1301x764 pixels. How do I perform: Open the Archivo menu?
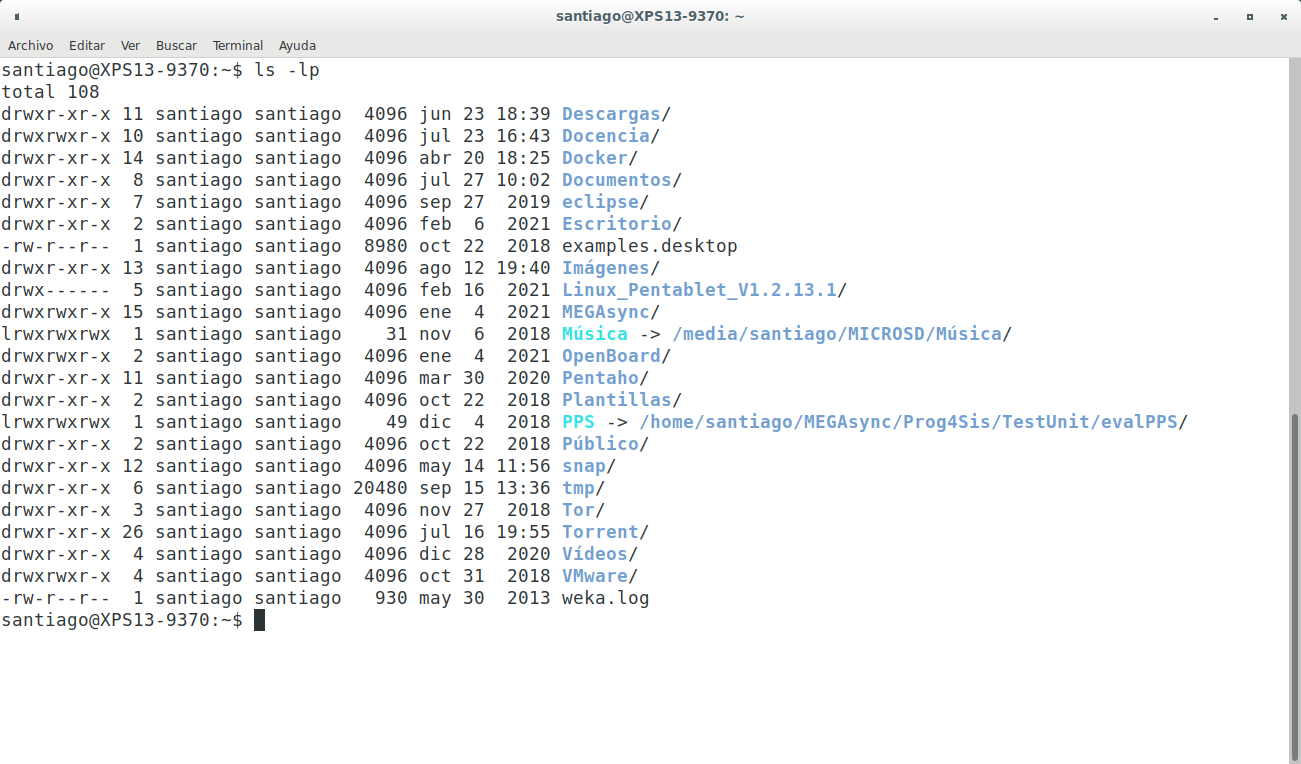click(31, 45)
